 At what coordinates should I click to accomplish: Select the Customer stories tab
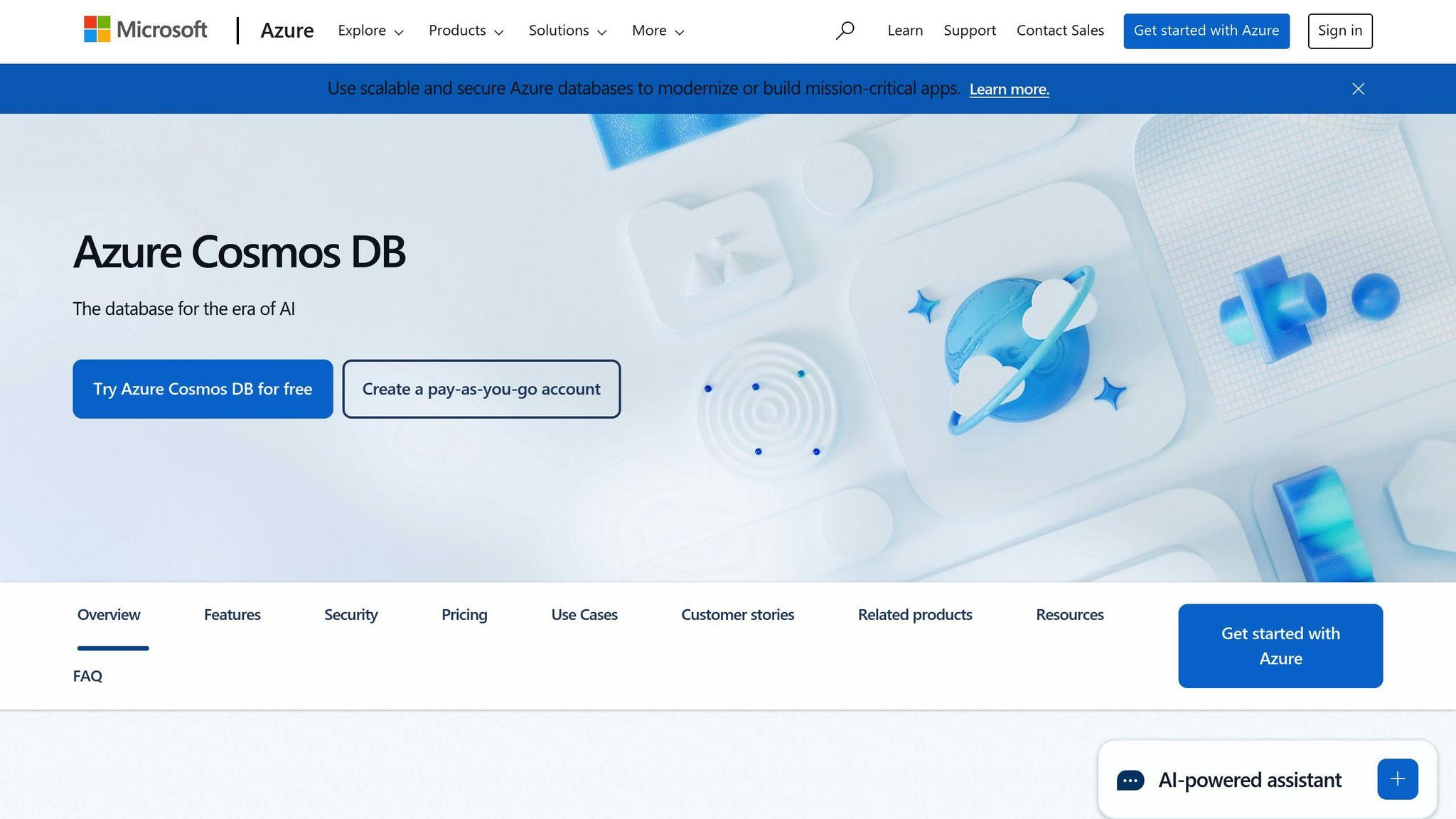[737, 614]
